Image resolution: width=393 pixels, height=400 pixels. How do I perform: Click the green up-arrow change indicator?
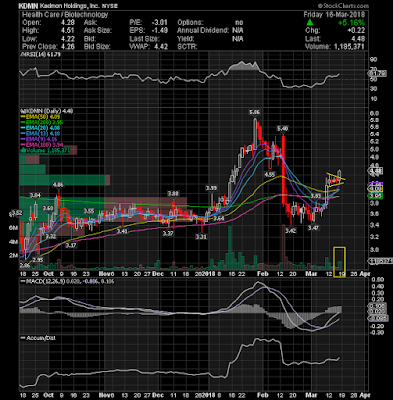310,22
